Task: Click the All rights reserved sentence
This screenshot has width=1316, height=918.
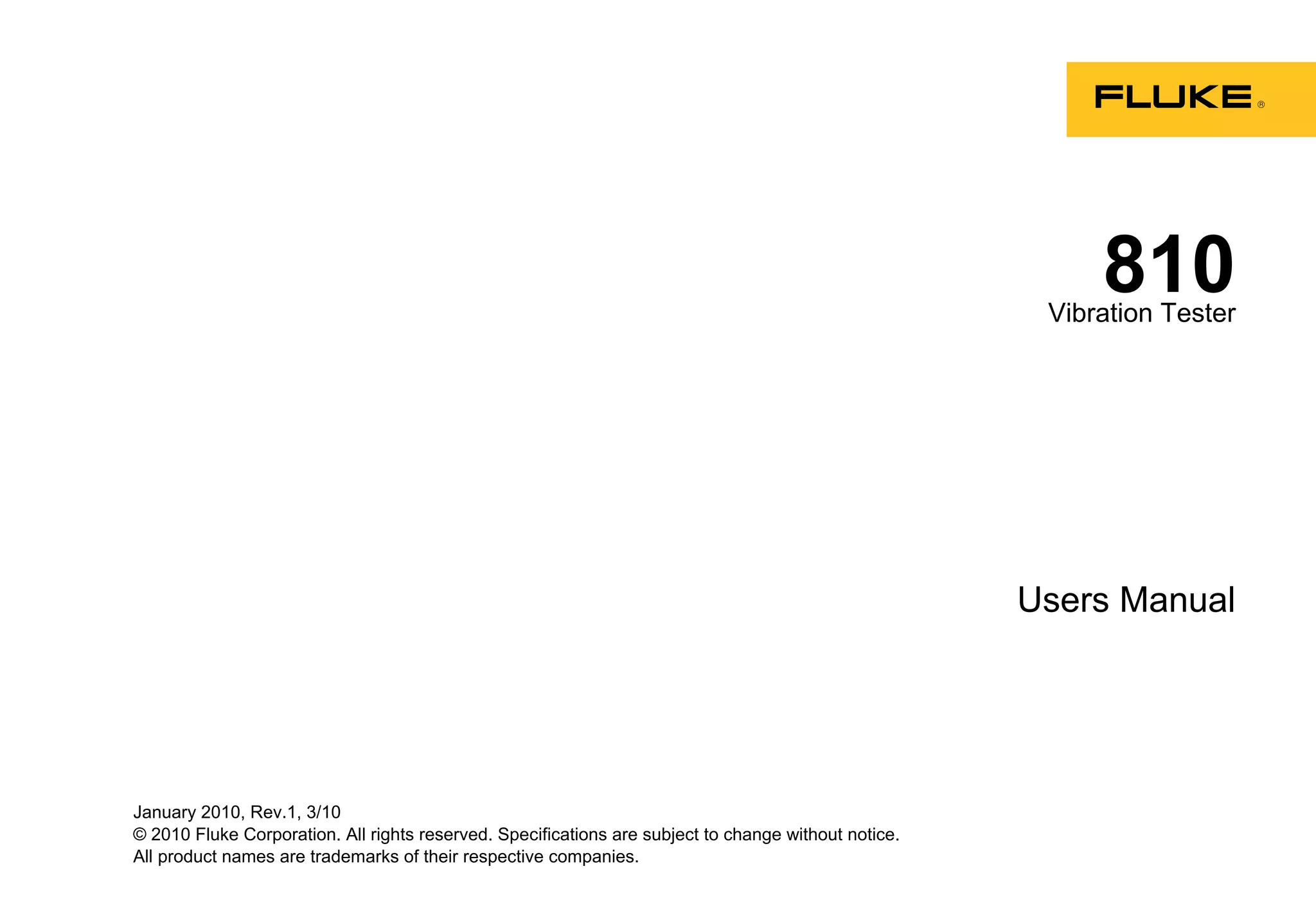Action: pos(420,834)
